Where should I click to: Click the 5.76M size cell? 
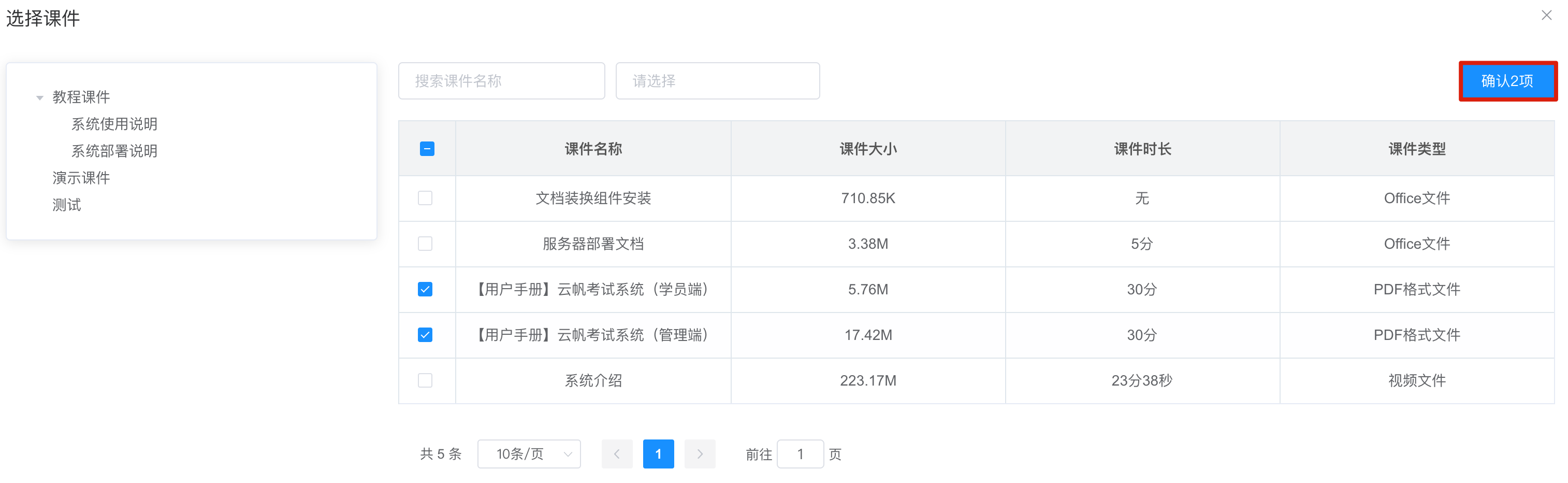[x=868, y=289]
